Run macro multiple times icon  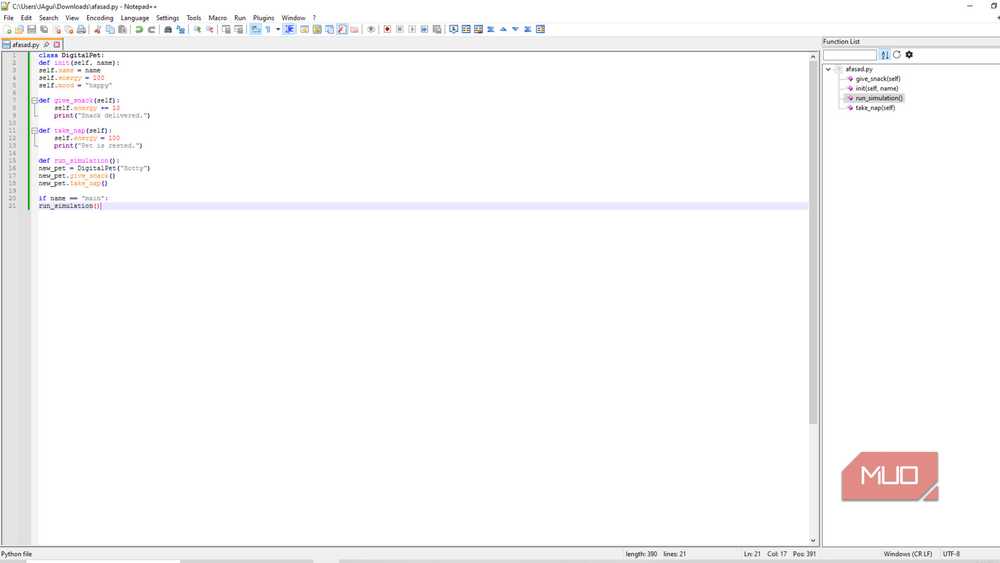424,29
